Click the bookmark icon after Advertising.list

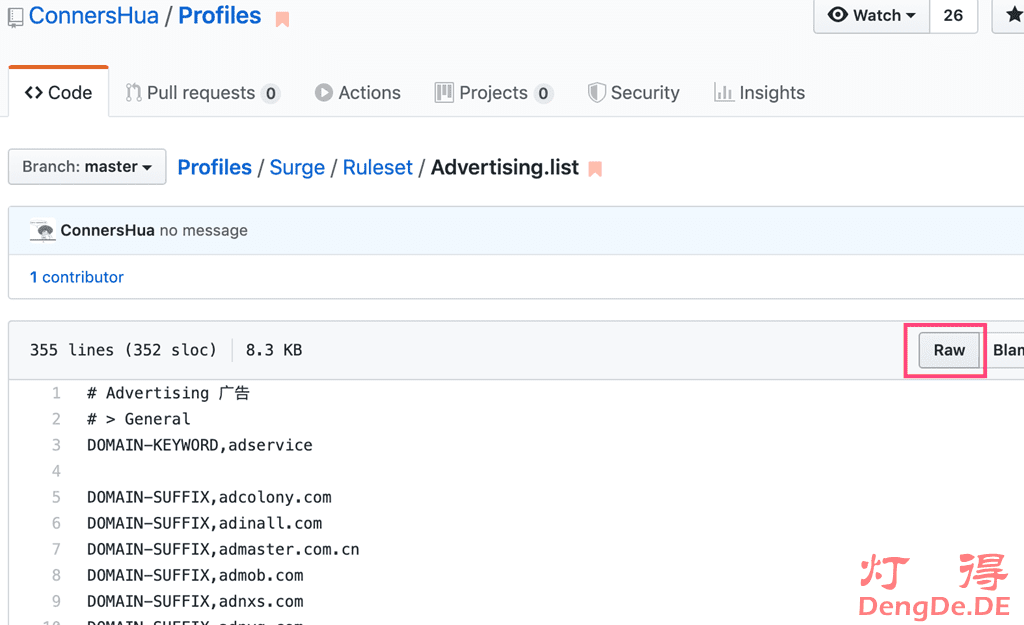point(595,169)
